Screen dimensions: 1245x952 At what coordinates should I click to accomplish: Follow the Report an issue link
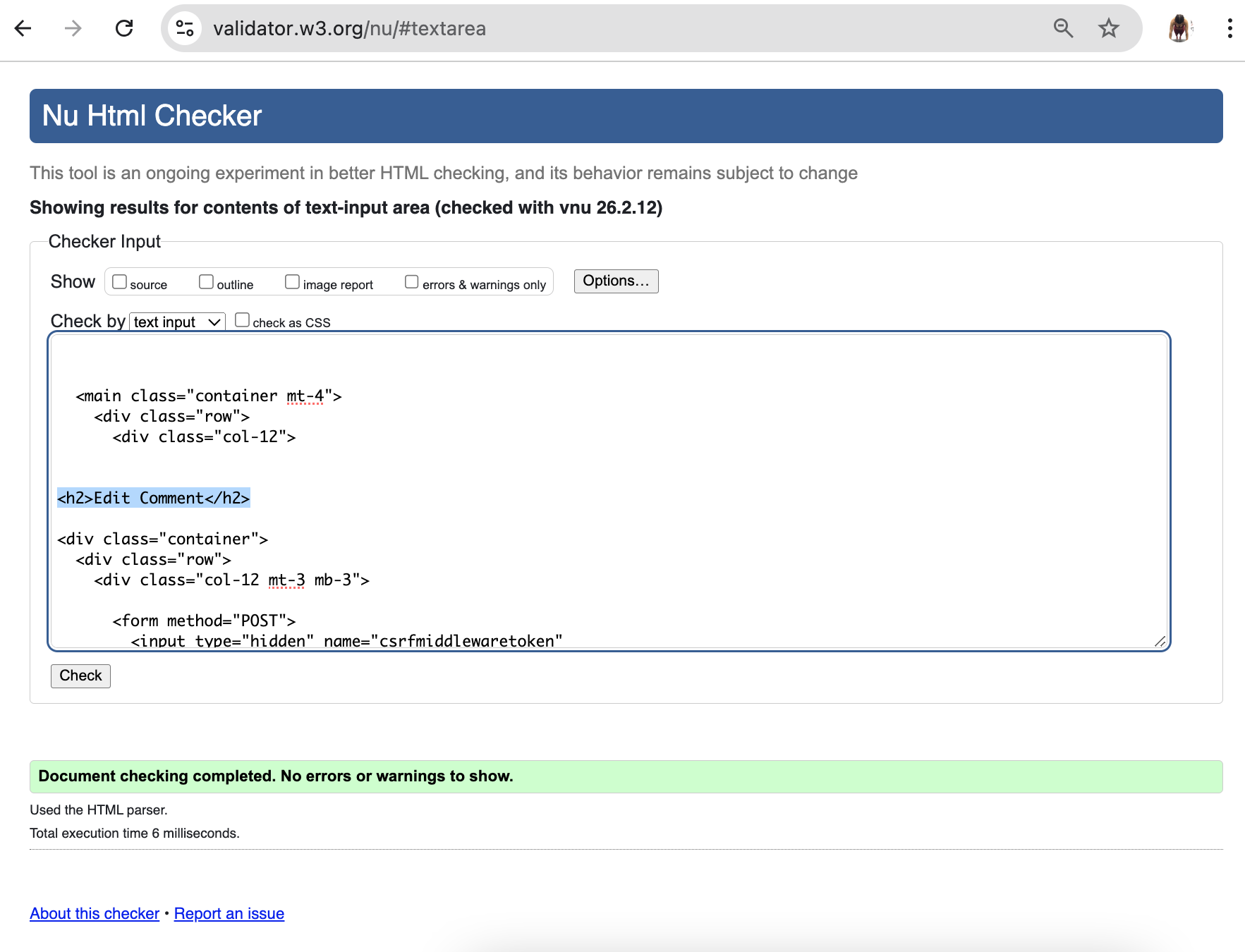coord(229,913)
